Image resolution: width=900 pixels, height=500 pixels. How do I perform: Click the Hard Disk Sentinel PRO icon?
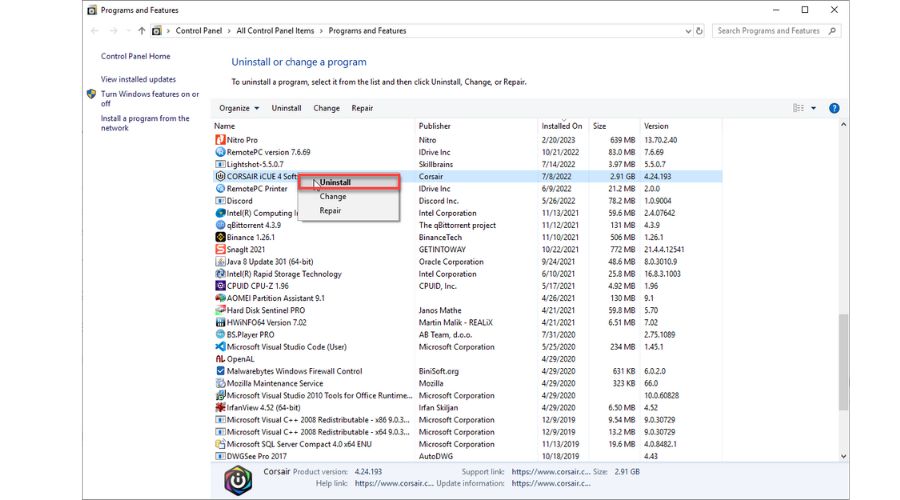point(220,310)
